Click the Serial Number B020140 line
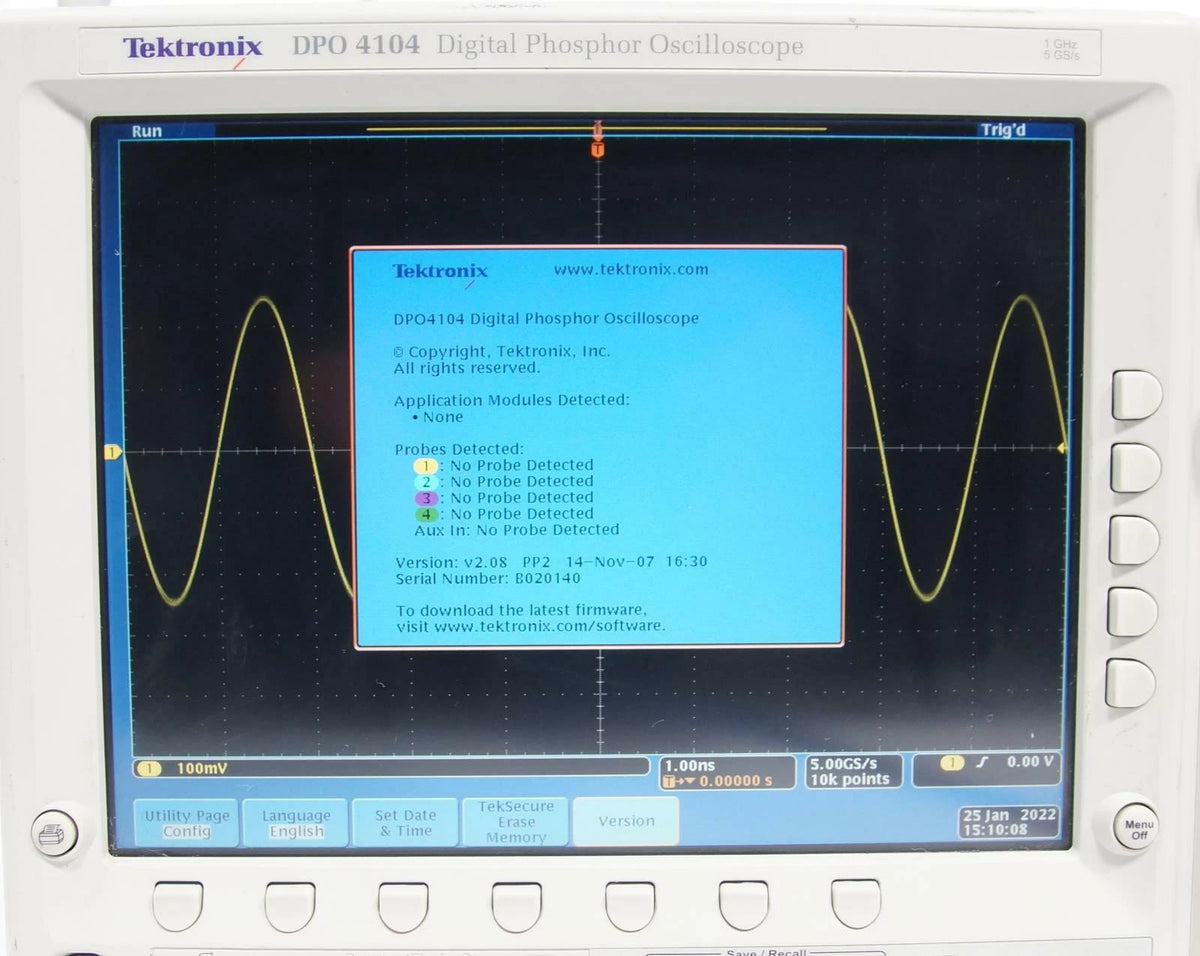The width and height of the screenshot is (1200, 956). pos(487,578)
